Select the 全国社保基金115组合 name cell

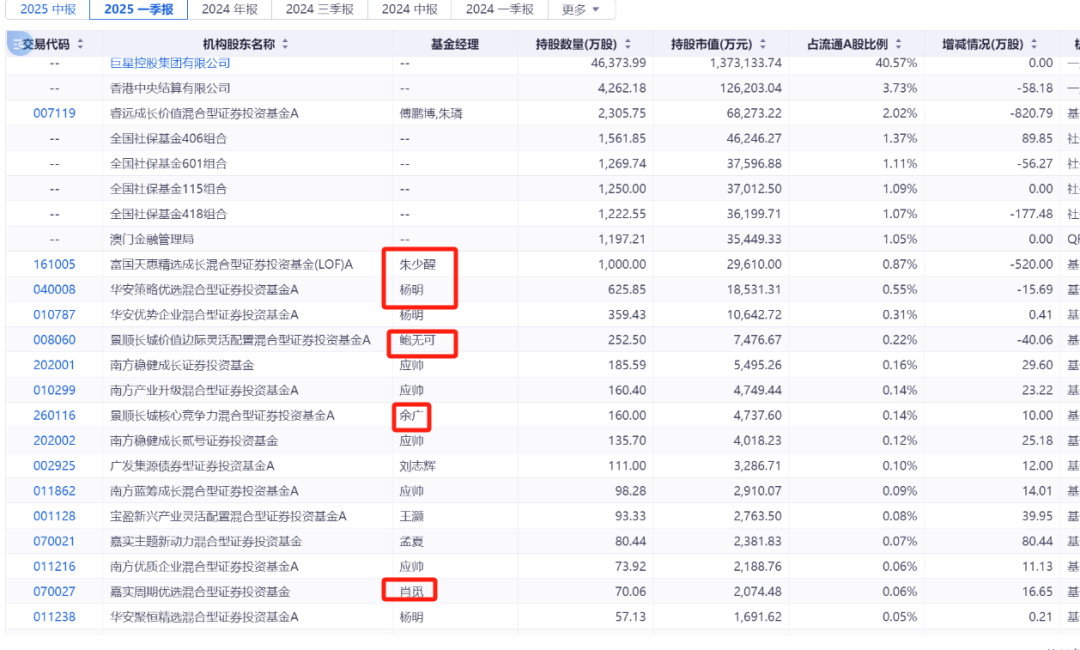[169, 189]
